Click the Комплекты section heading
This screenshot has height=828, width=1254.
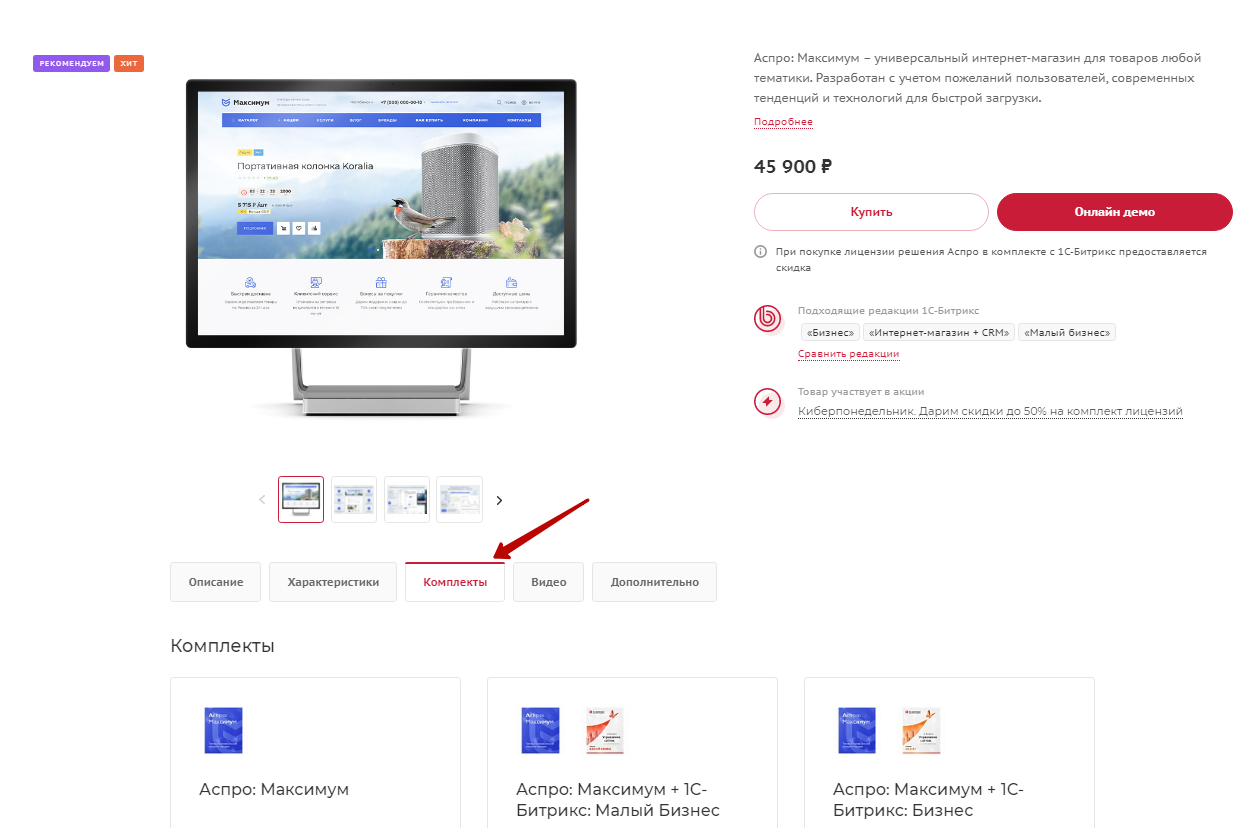[x=222, y=646]
